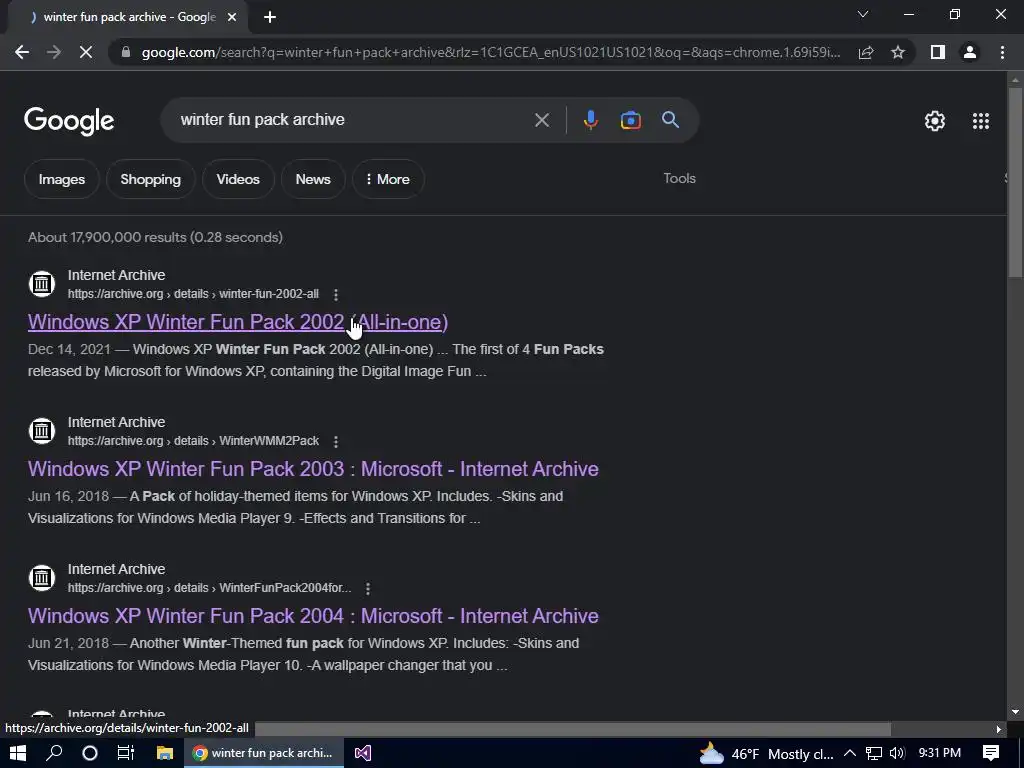
Task: Open the Windows notification center
Action: tap(991, 753)
